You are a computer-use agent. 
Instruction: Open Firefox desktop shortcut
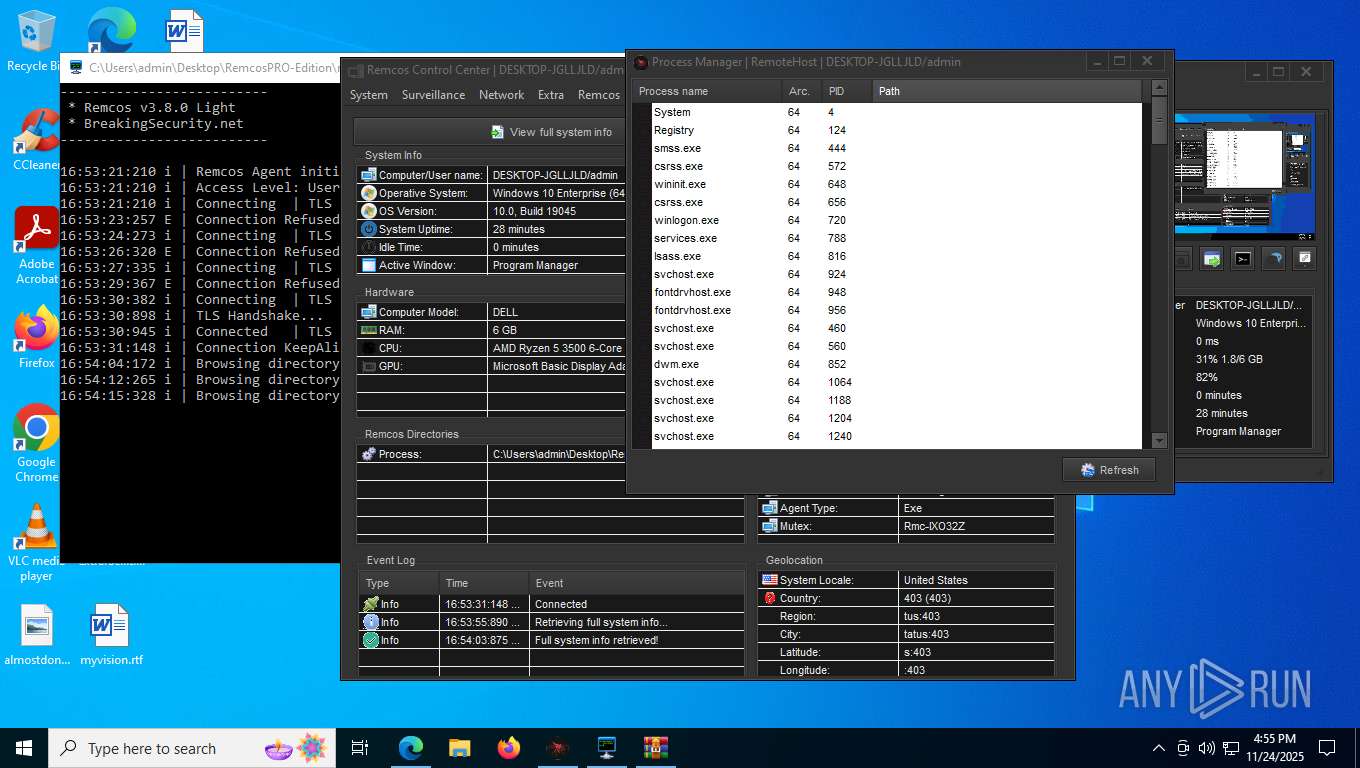point(36,338)
